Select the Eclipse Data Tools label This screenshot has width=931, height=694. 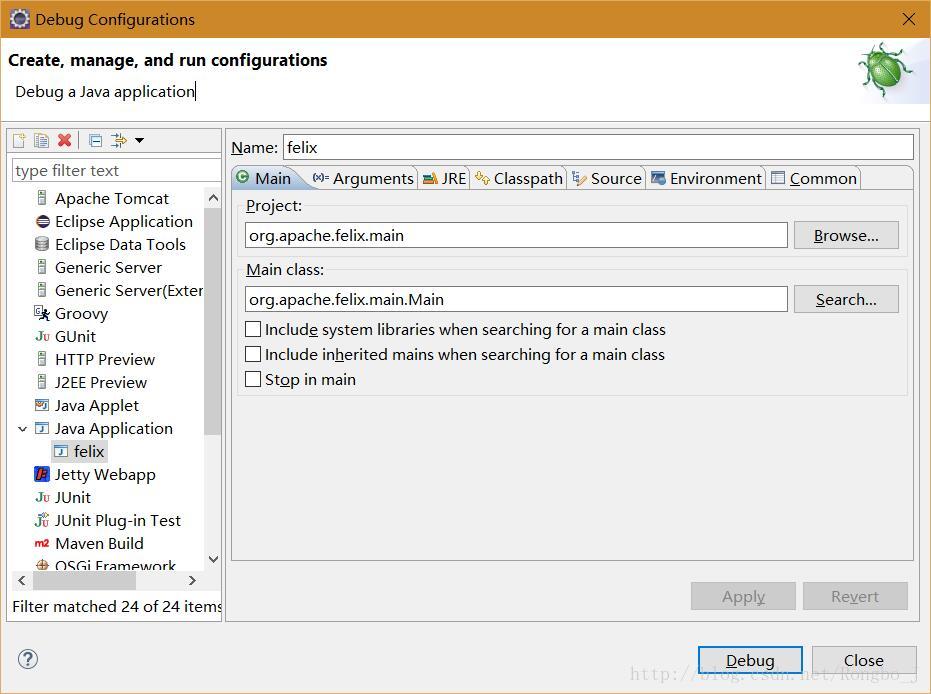(121, 244)
